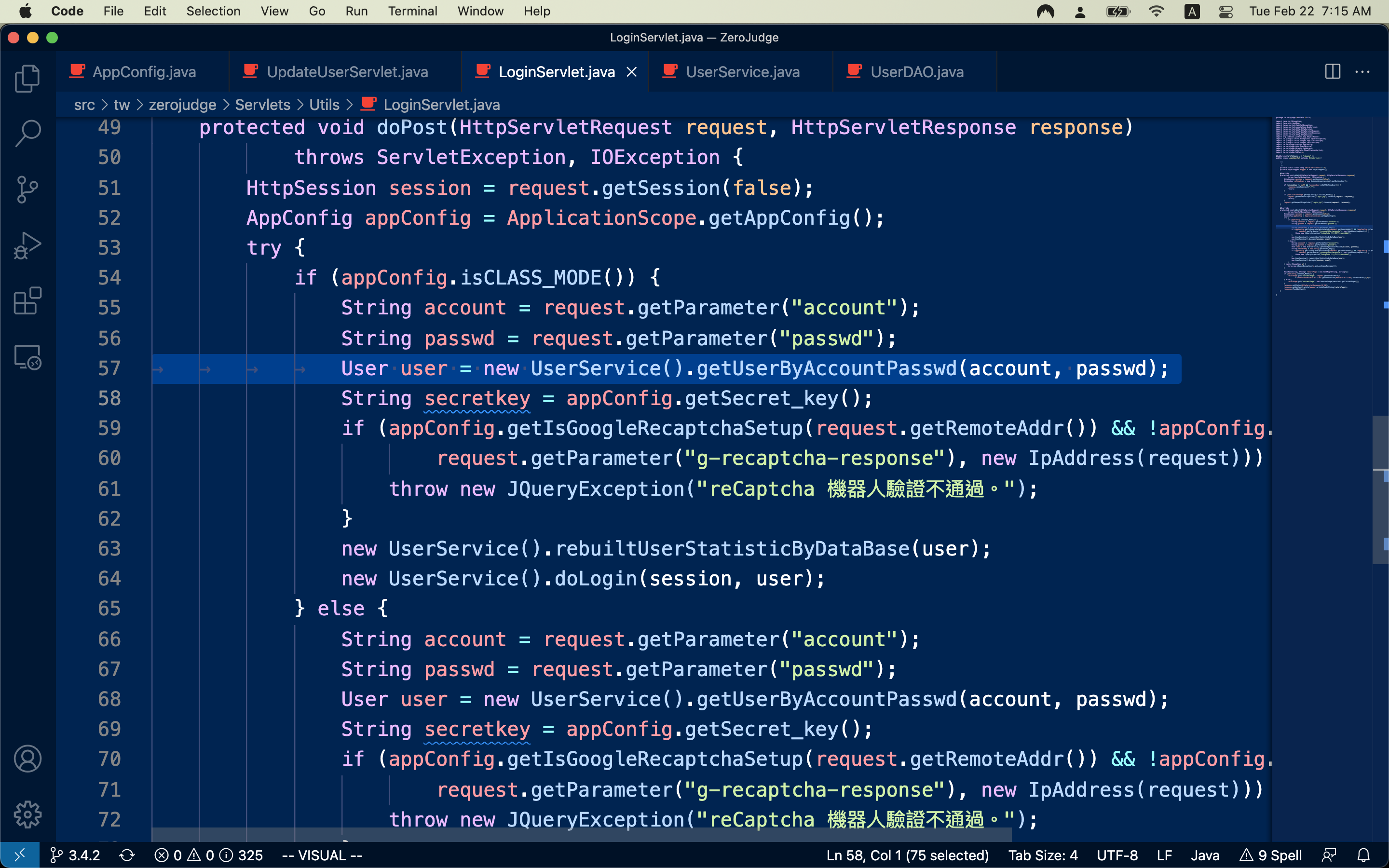This screenshot has height=868, width=1389.
Task: Click rebuiltUserStatisticByDataBase on line 63
Action: pos(733,549)
